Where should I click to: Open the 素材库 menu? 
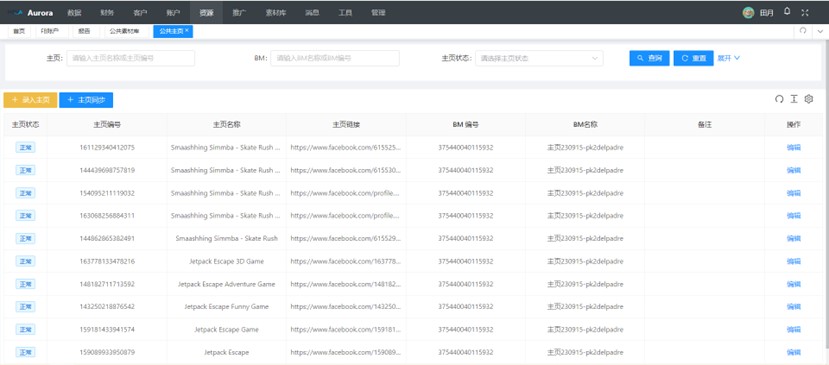275,13
